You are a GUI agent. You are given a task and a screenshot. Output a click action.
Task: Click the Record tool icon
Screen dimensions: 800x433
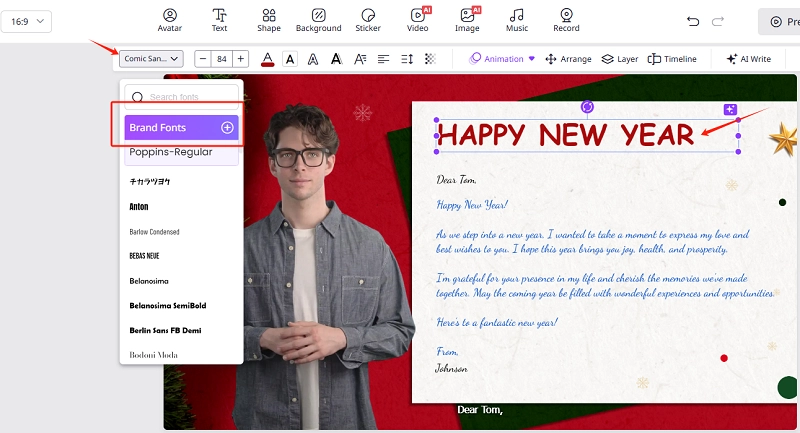coord(566,20)
